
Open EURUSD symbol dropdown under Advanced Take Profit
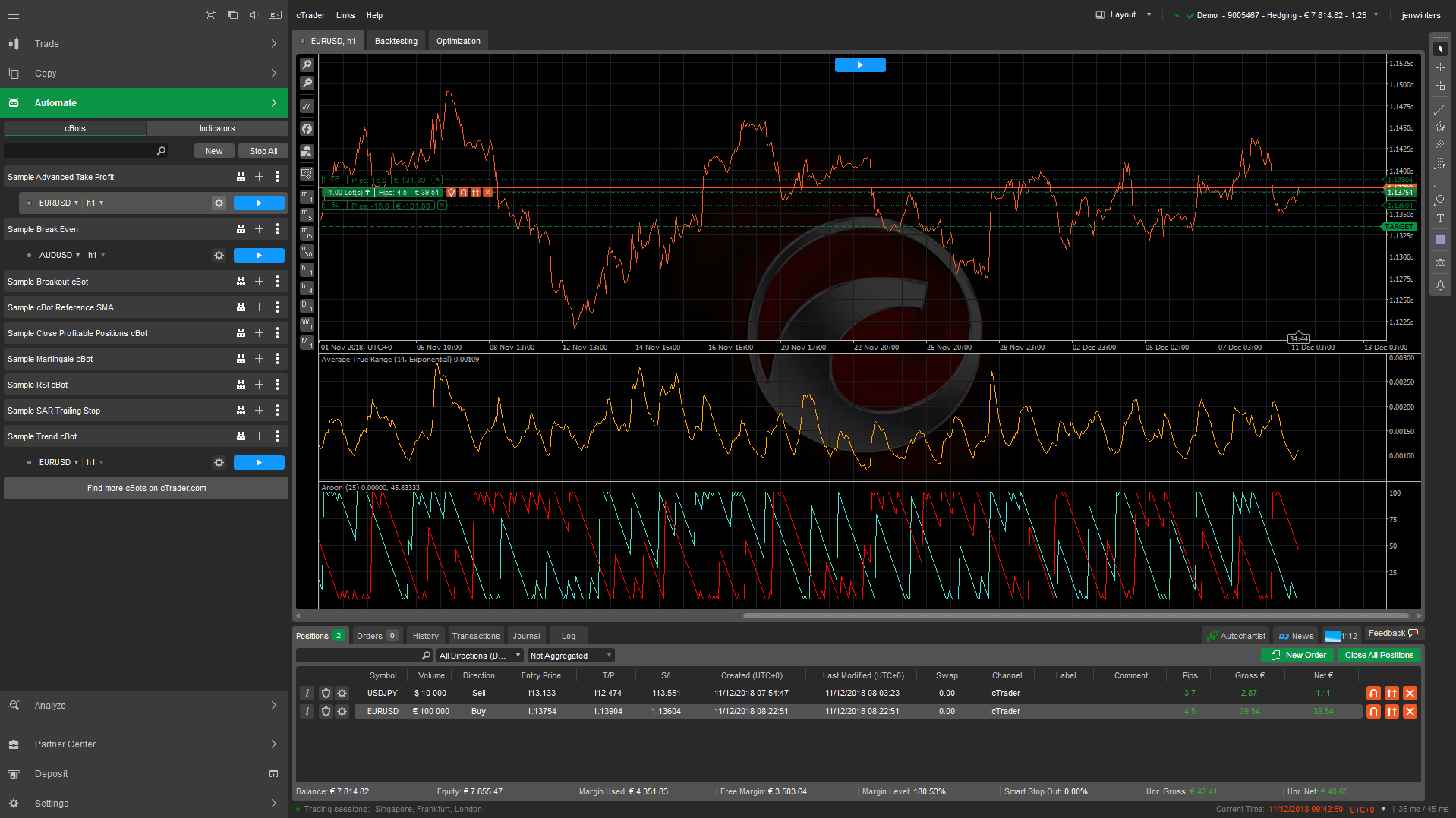coord(58,203)
